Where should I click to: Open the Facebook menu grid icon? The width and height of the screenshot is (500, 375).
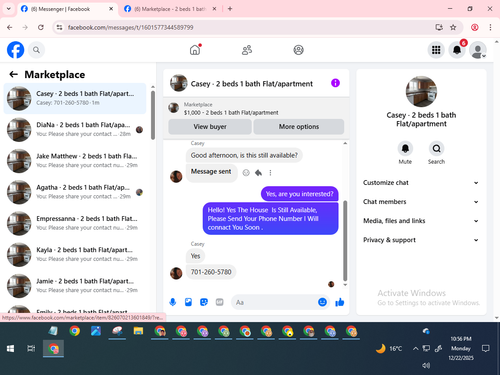pyautogui.click(x=436, y=50)
